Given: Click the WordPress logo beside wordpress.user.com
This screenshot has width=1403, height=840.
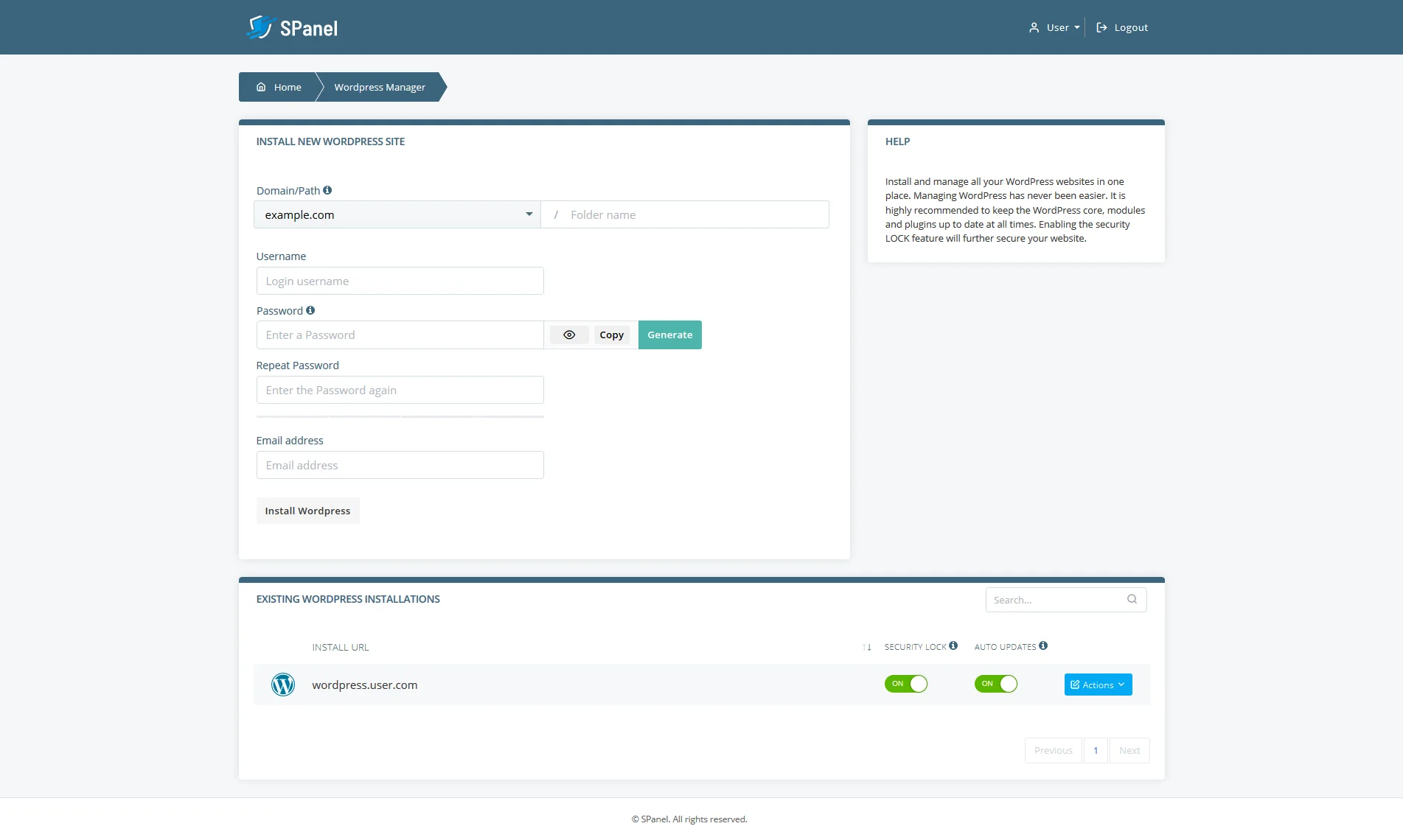Looking at the screenshot, I should [x=283, y=685].
